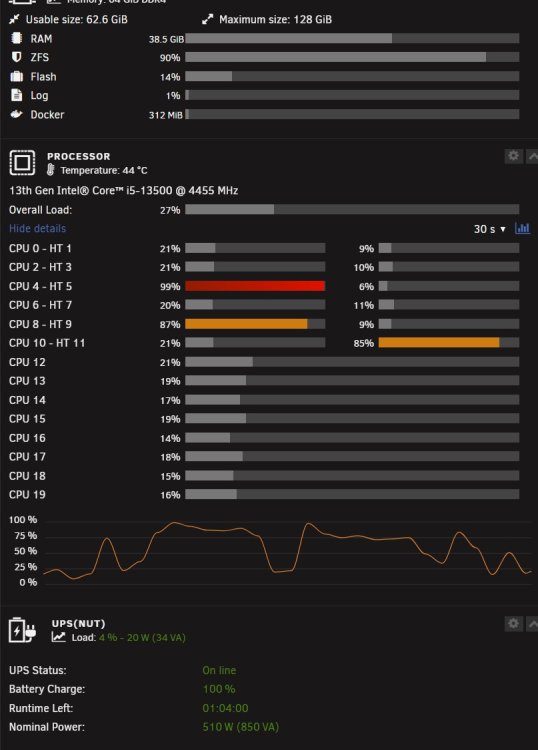Image resolution: width=538 pixels, height=750 pixels.
Task: Click the '312 MiB' Docker value
Action: 165,115
